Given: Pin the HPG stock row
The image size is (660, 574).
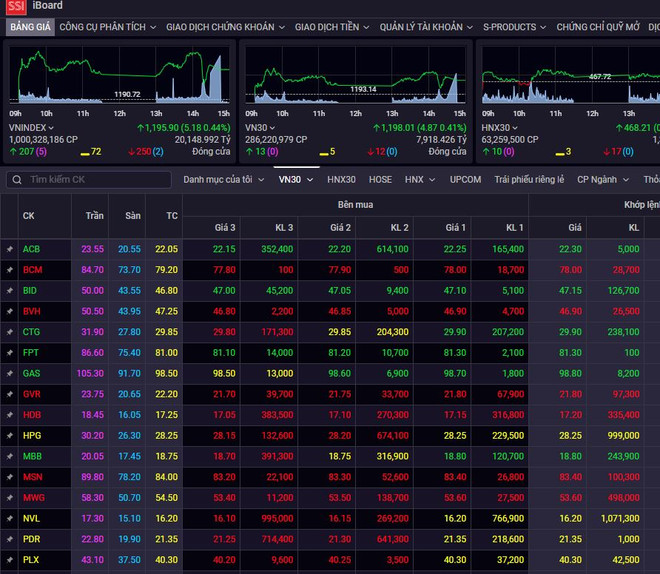Looking at the screenshot, I should pos(9,436).
